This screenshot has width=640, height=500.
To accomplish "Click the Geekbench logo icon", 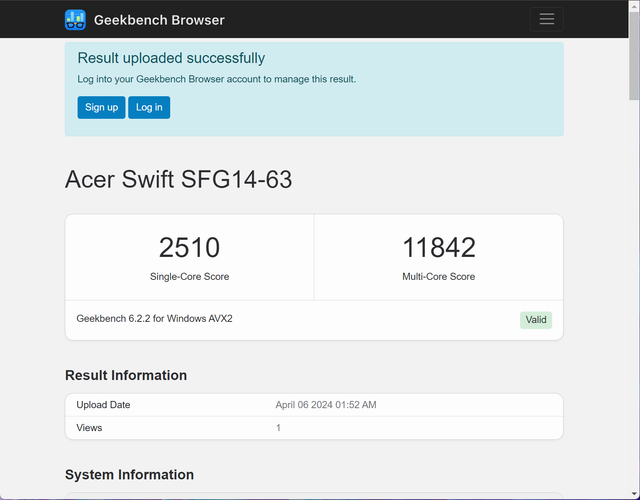I will [x=75, y=20].
